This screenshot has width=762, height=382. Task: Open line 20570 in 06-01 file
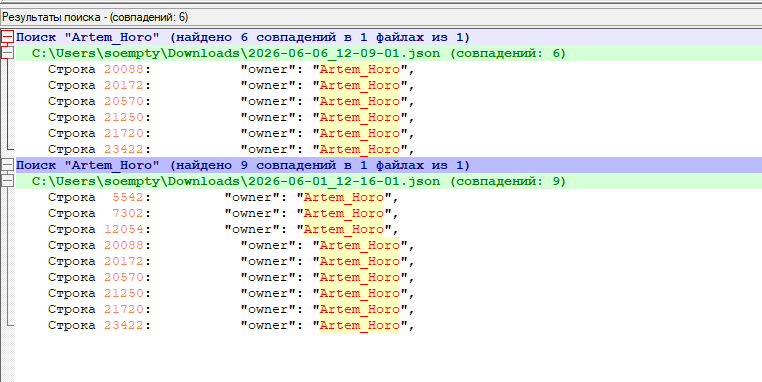(x=231, y=278)
